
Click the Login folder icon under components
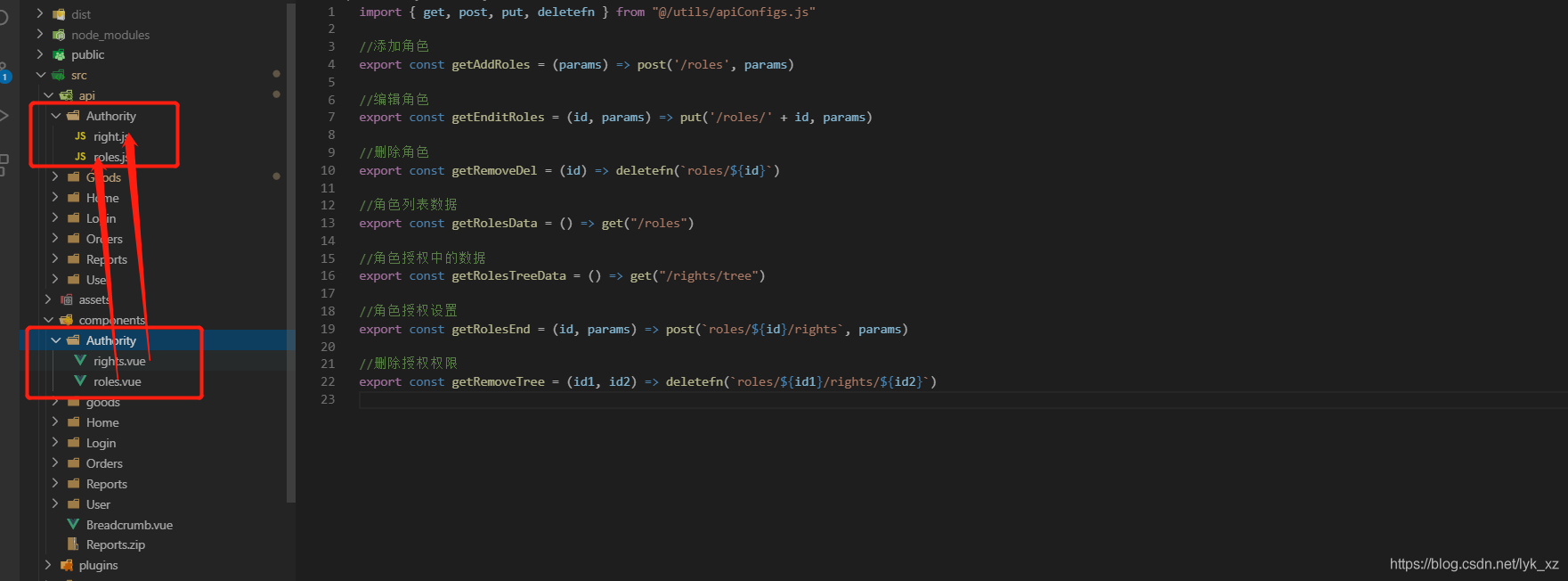(74, 443)
